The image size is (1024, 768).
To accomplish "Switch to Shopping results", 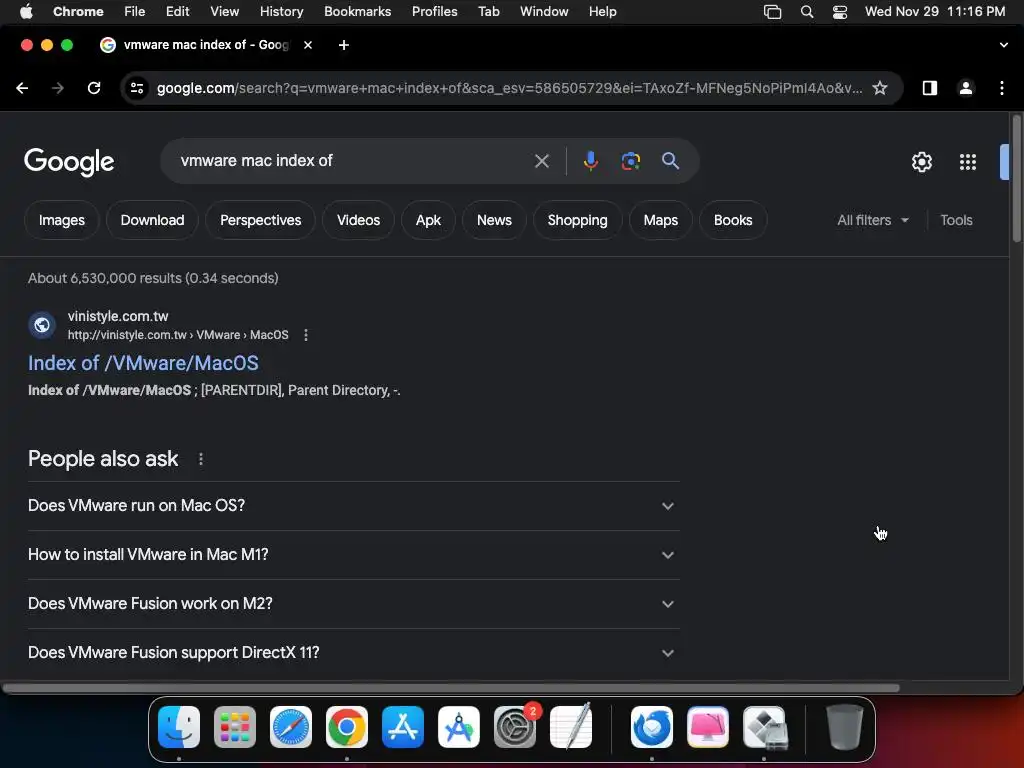I will pyautogui.click(x=577, y=221).
